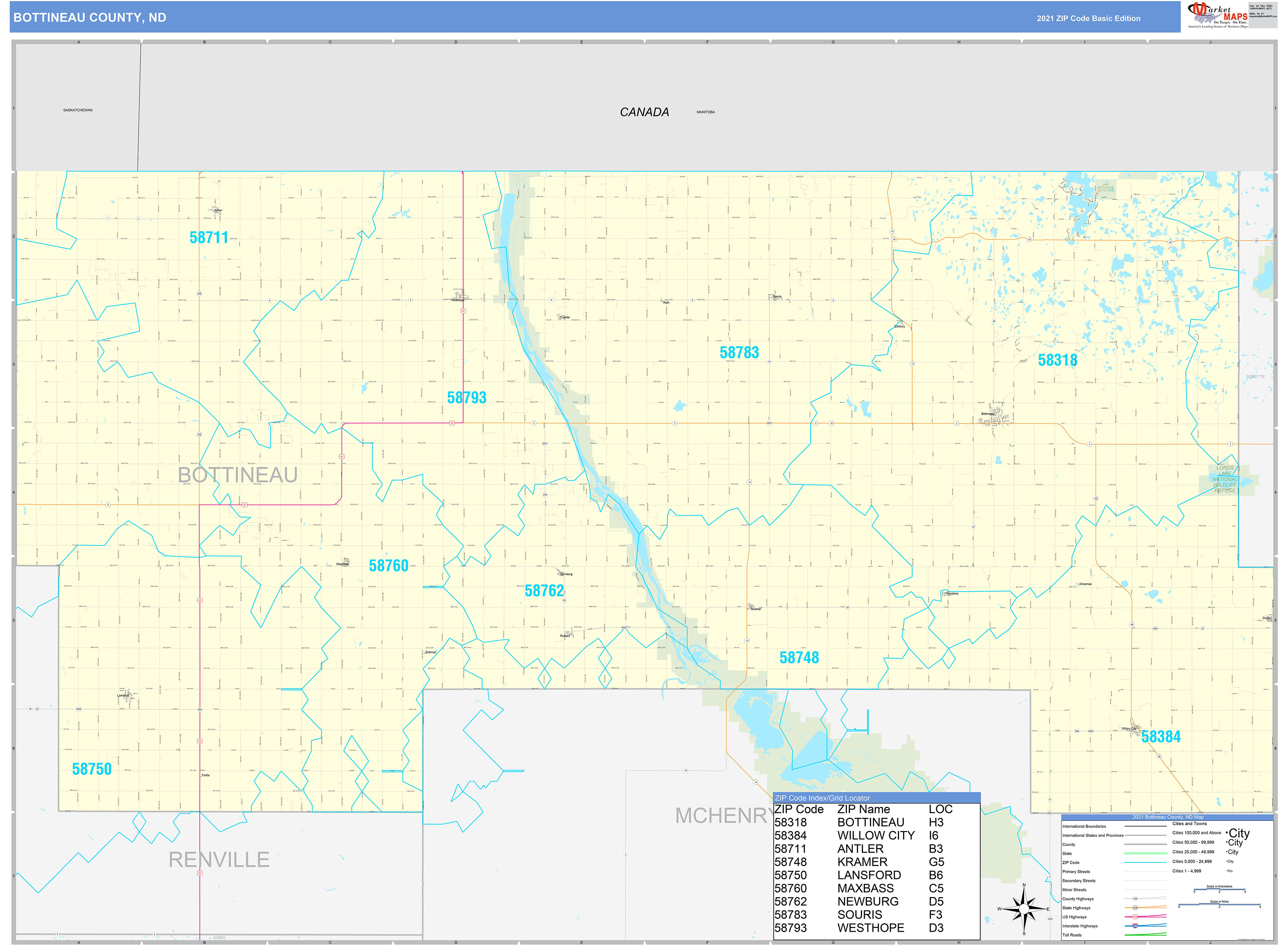Click ZIP code 58318 on the map
Image resolution: width=1288 pixels, height=946 pixels.
(1058, 360)
